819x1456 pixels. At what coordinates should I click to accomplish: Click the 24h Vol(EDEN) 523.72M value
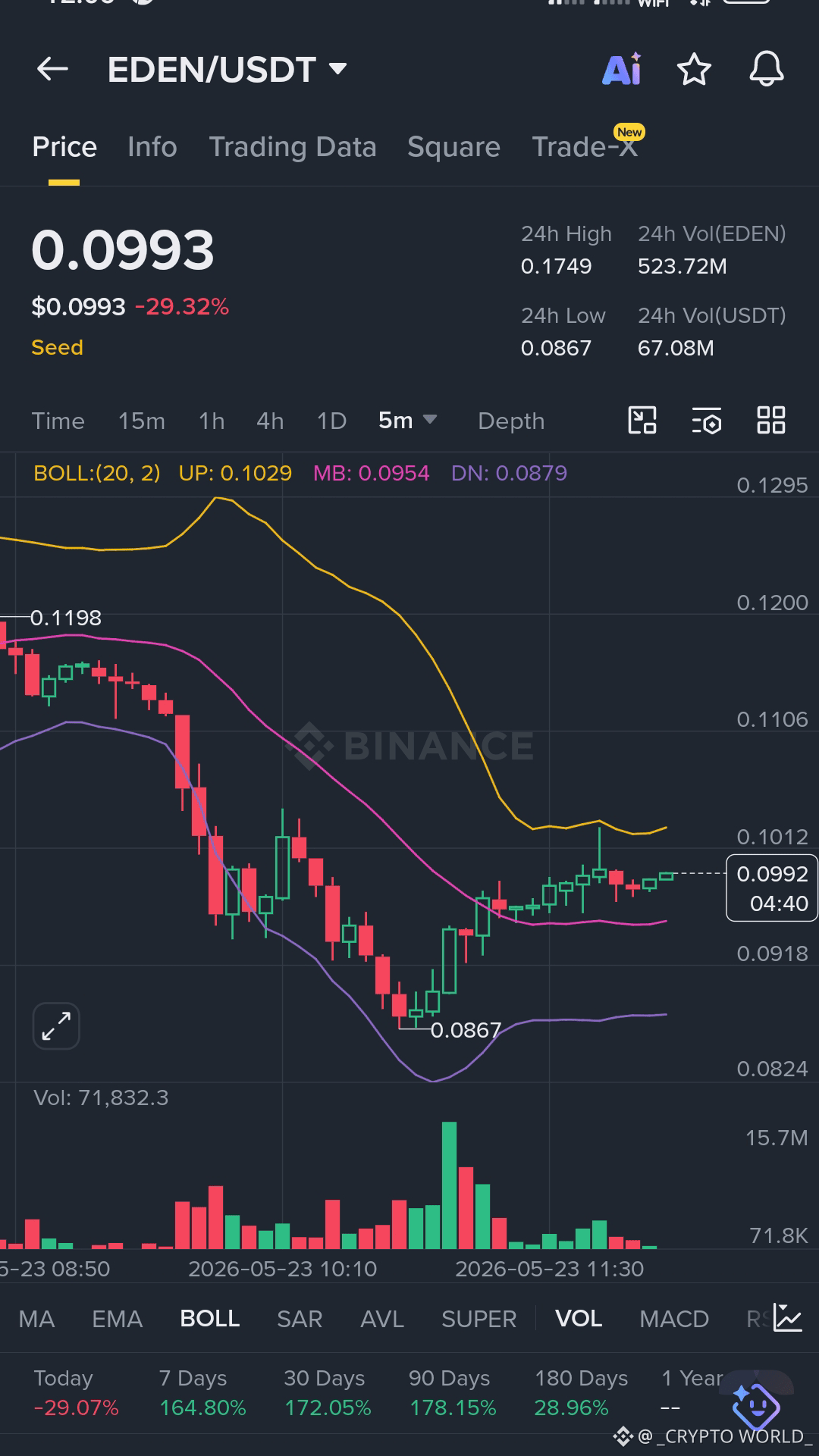tap(682, 267)
